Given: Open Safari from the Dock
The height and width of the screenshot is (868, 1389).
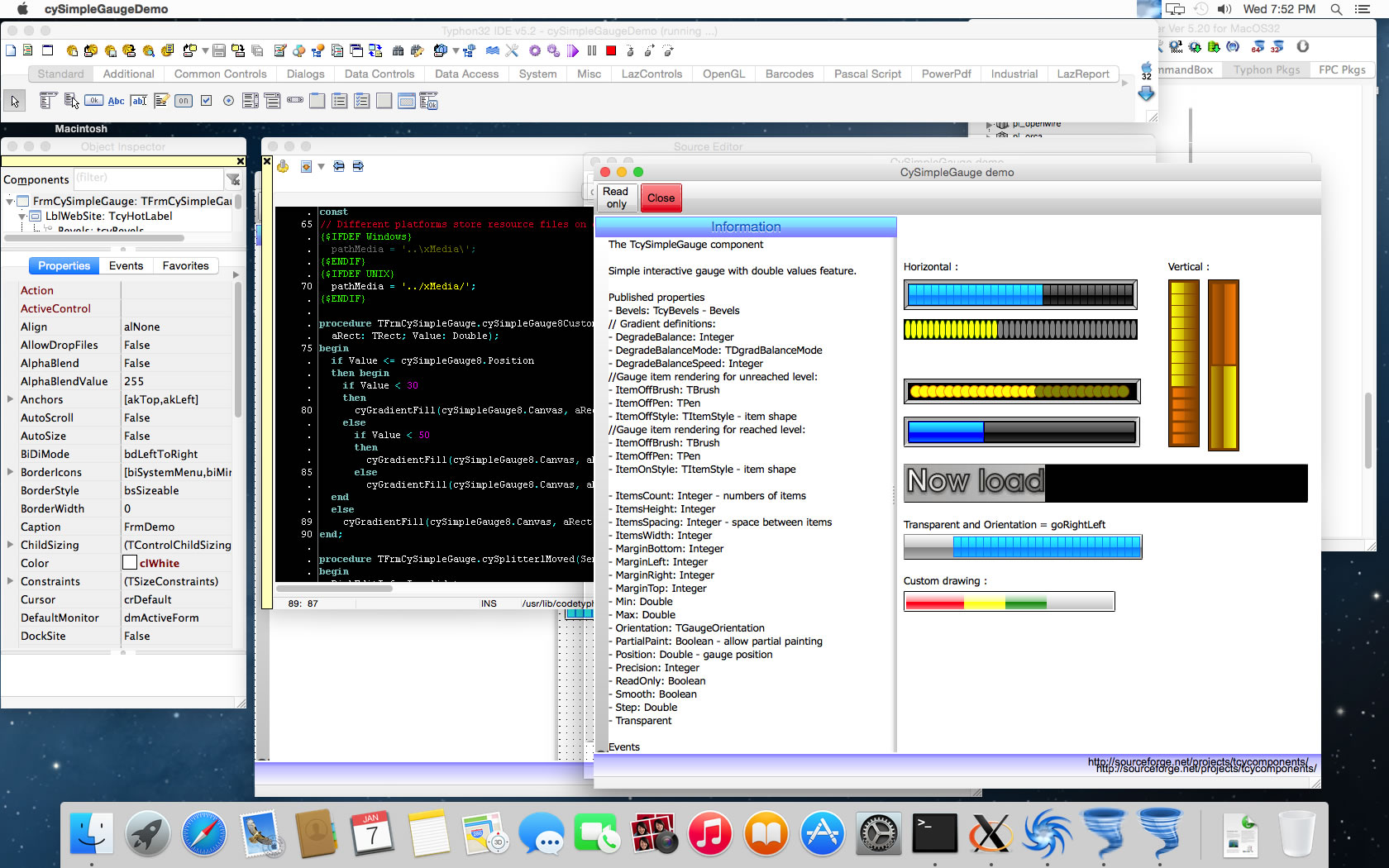Looking at the screenshot, I should click(x=203, y=832).
